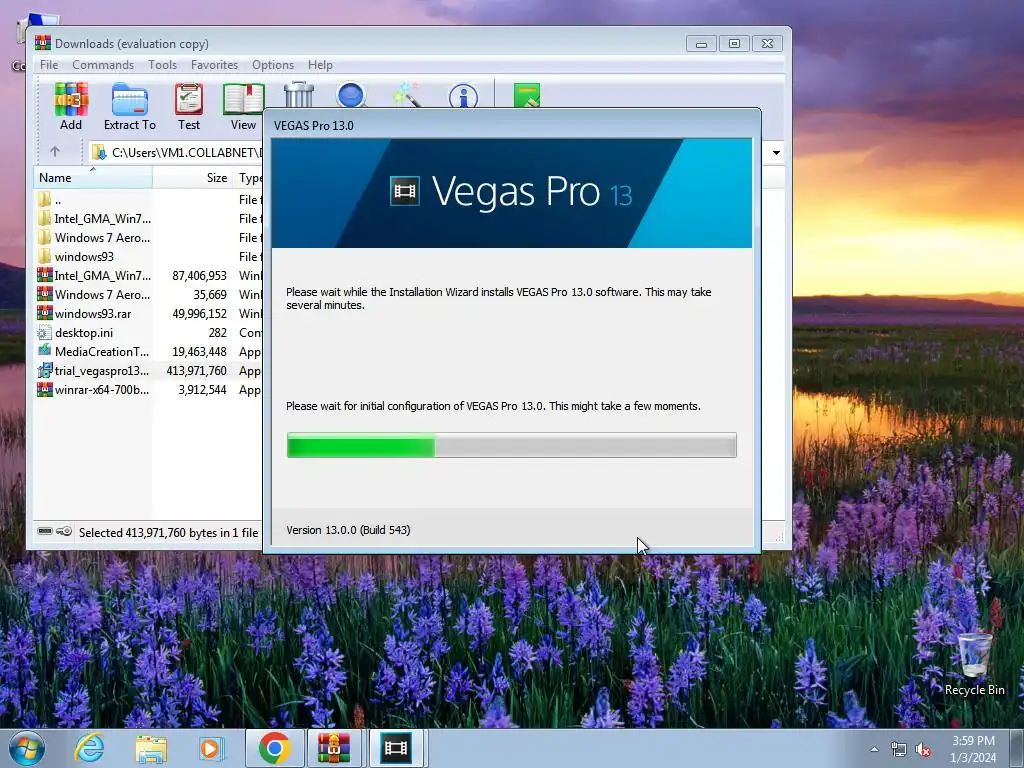Select the Windows 7 Aero folder
Image resolution: width=1024 pixels, height=768 pixels.
point(148,238)
